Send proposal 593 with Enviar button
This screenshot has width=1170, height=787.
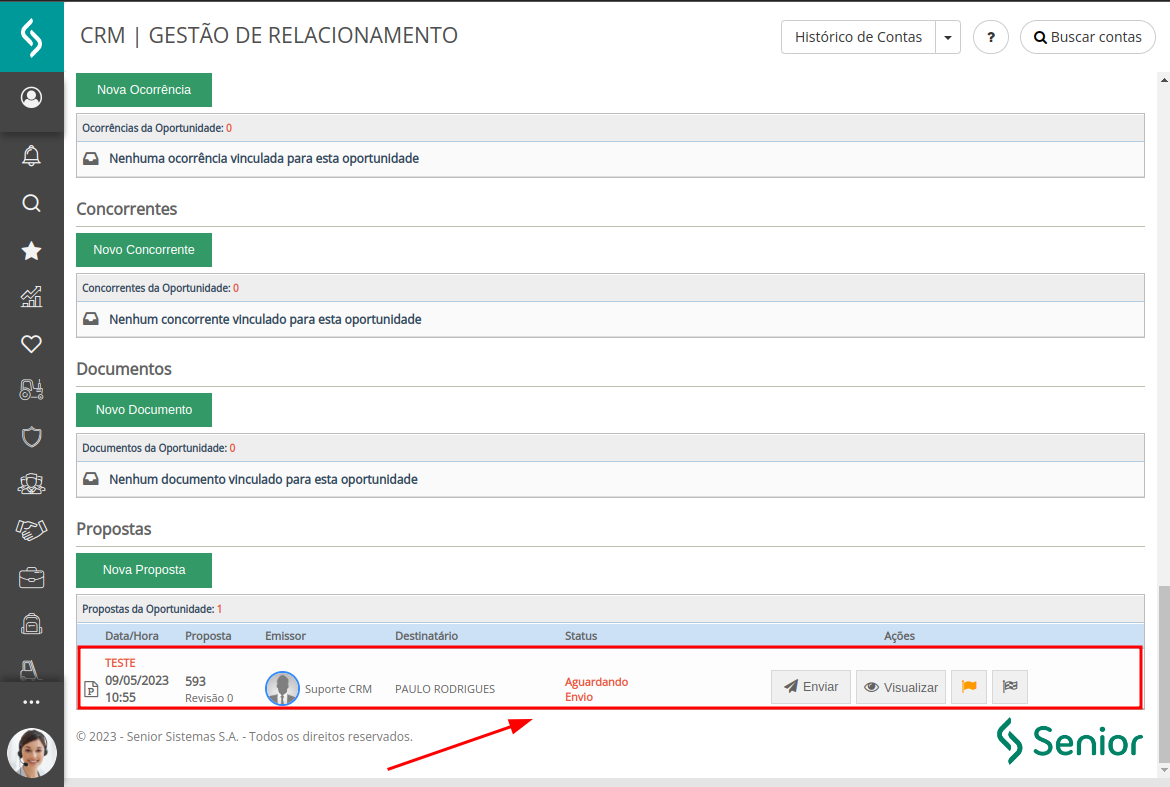pyautogui.click(x=810, y=687)
